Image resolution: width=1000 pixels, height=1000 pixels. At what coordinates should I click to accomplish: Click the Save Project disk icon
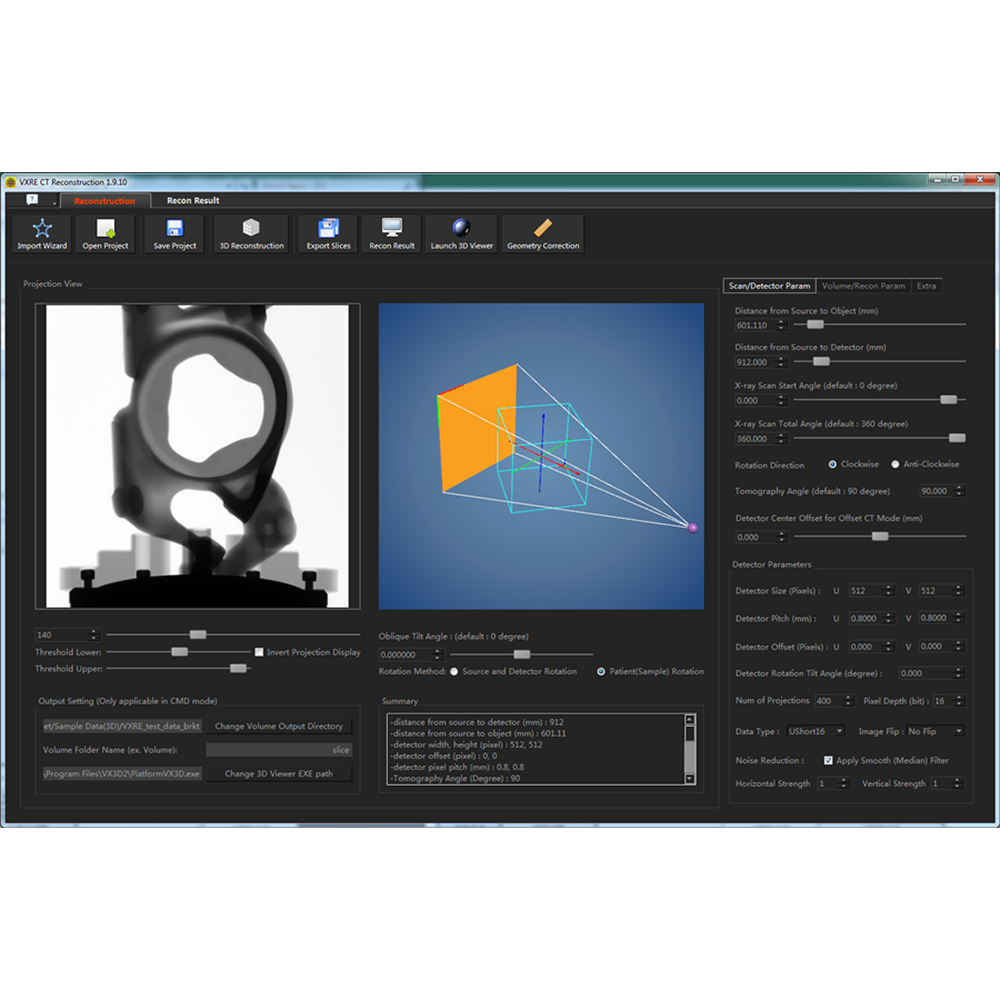(175, 229)
